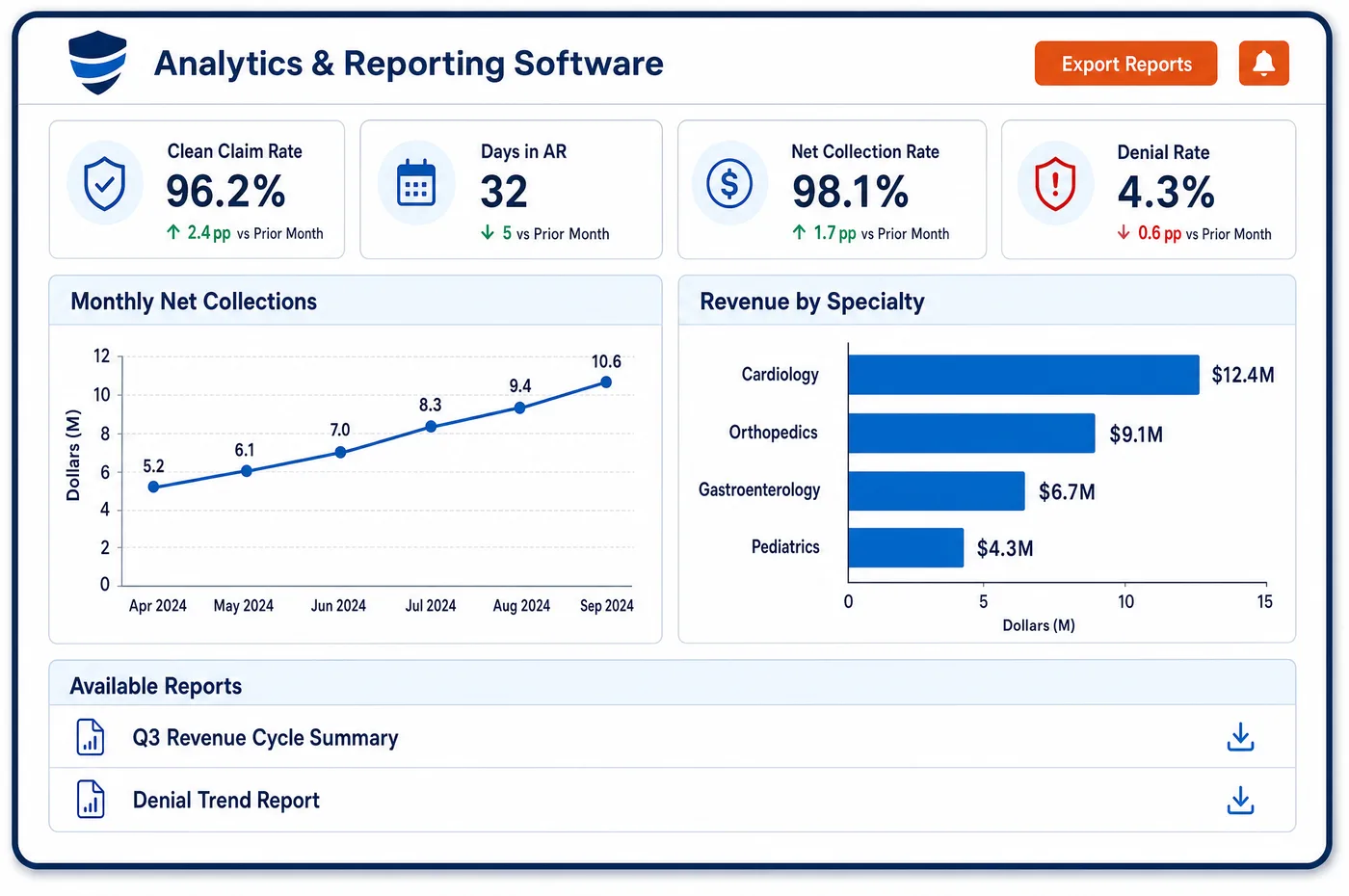
Task: Select the Cardiology revenue bar
Action: coord(1023,375)
